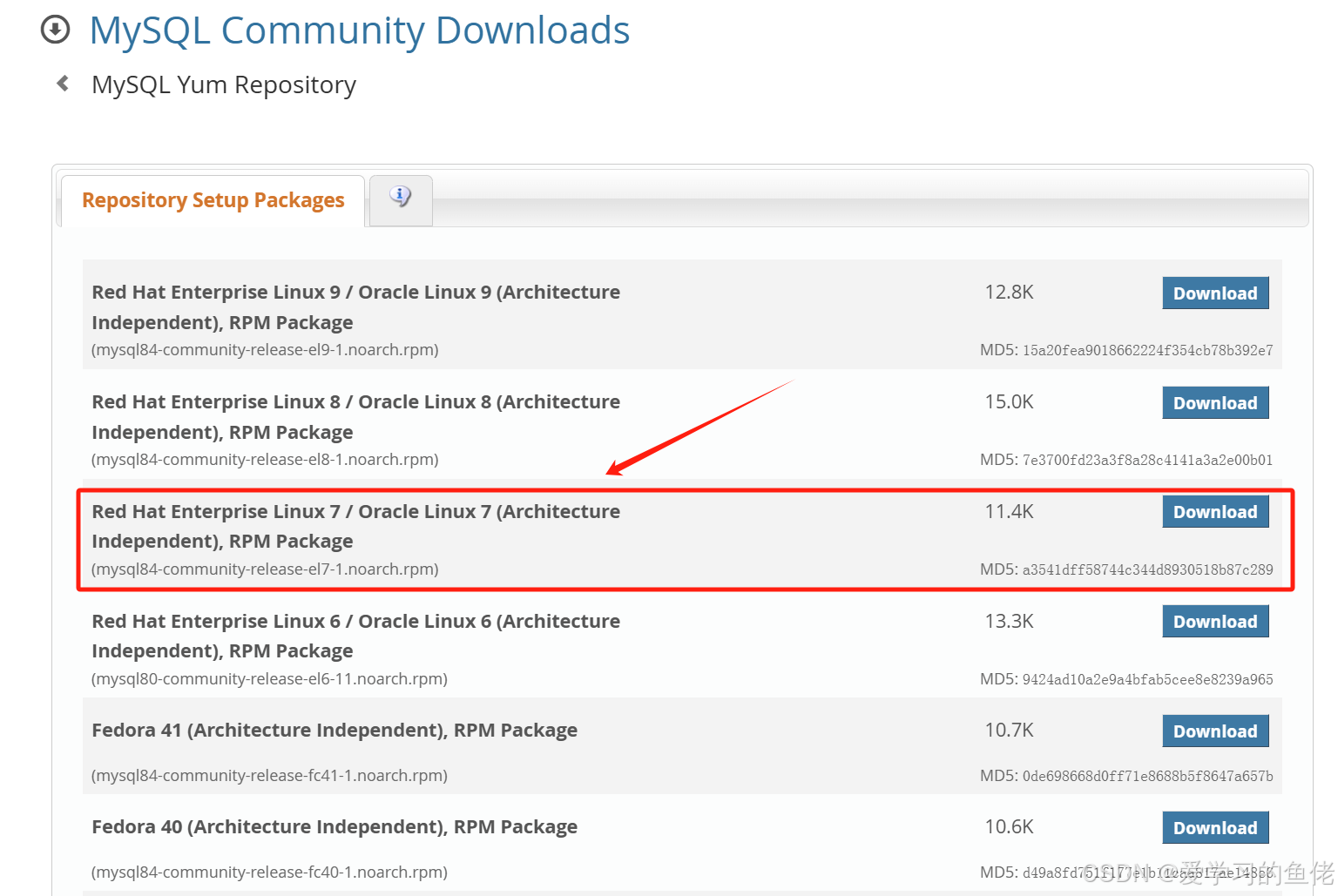
Task: Select filename mysql80-community-release-el6-11.noarch.rpm
Action: [x=269, y=679]
